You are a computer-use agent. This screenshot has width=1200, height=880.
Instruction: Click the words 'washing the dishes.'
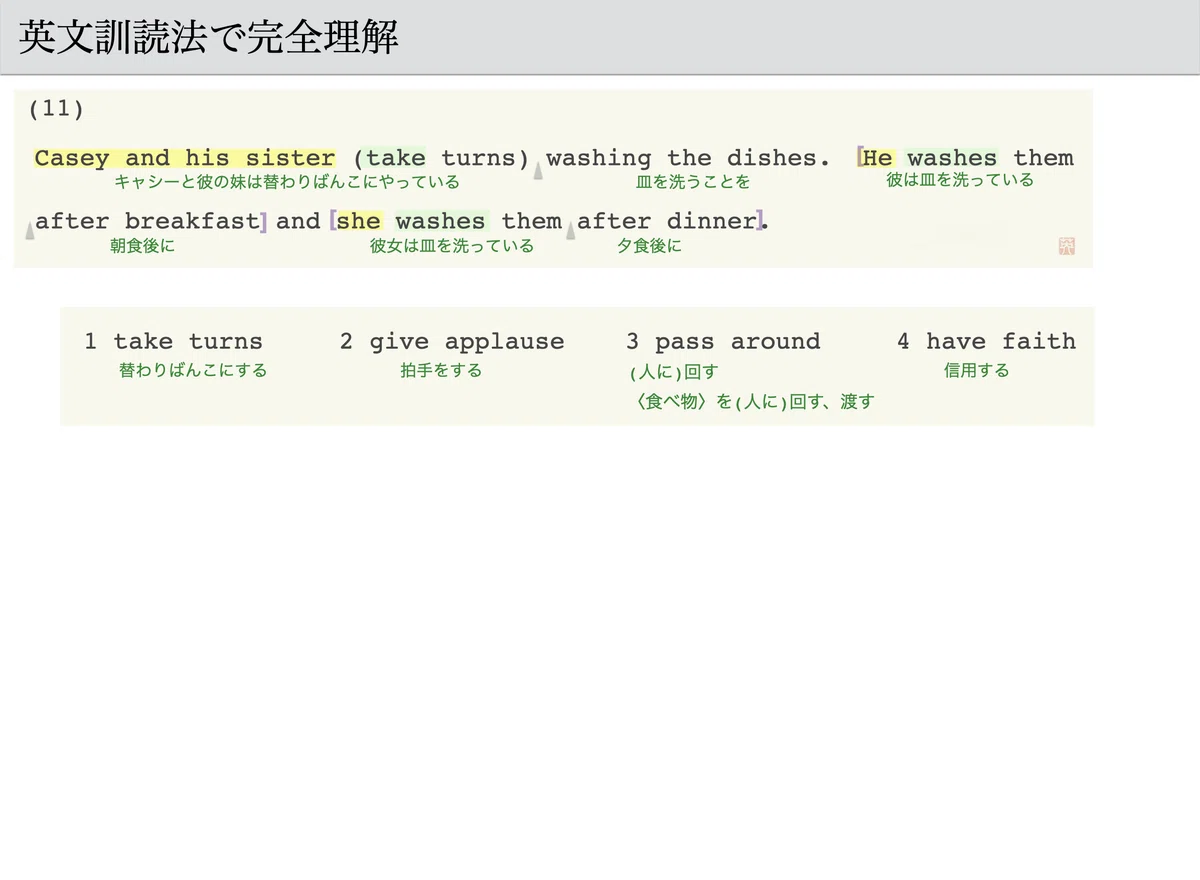(688, 158)
